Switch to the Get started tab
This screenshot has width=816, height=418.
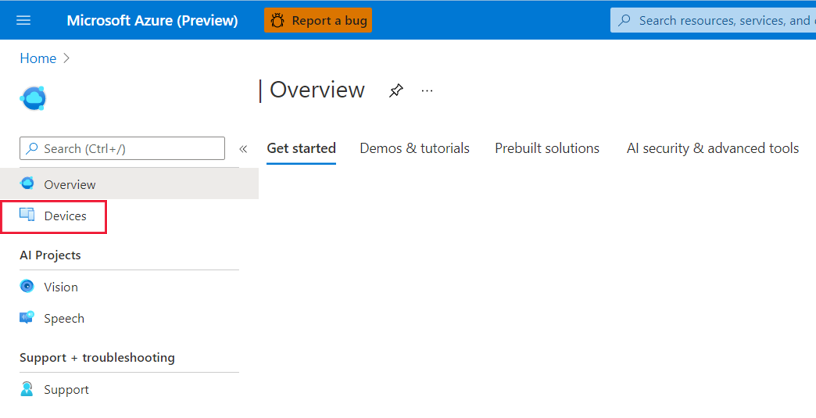tap(301, 148)
